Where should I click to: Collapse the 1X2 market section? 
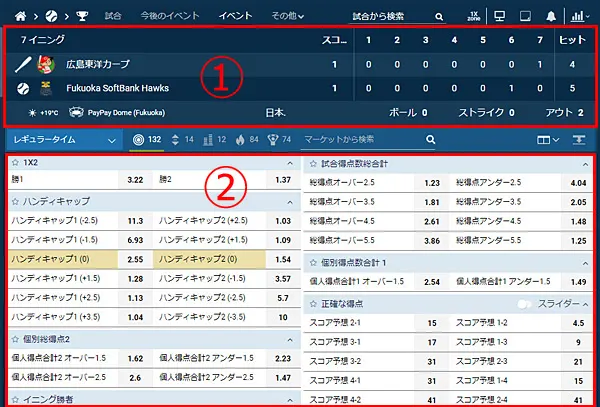(x=290, y=163)
